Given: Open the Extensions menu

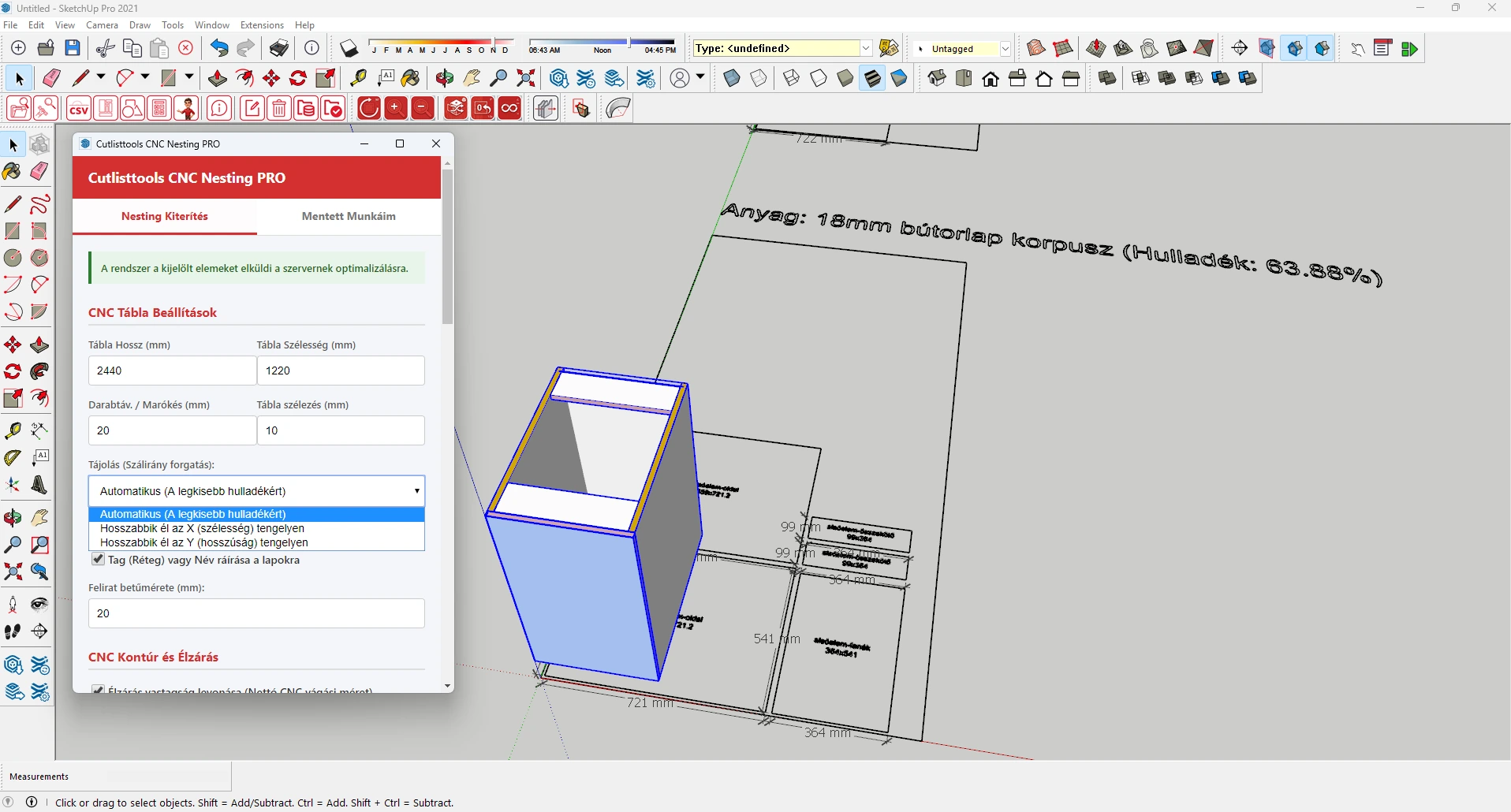Looking at the screenshot, I should point(262,25).
